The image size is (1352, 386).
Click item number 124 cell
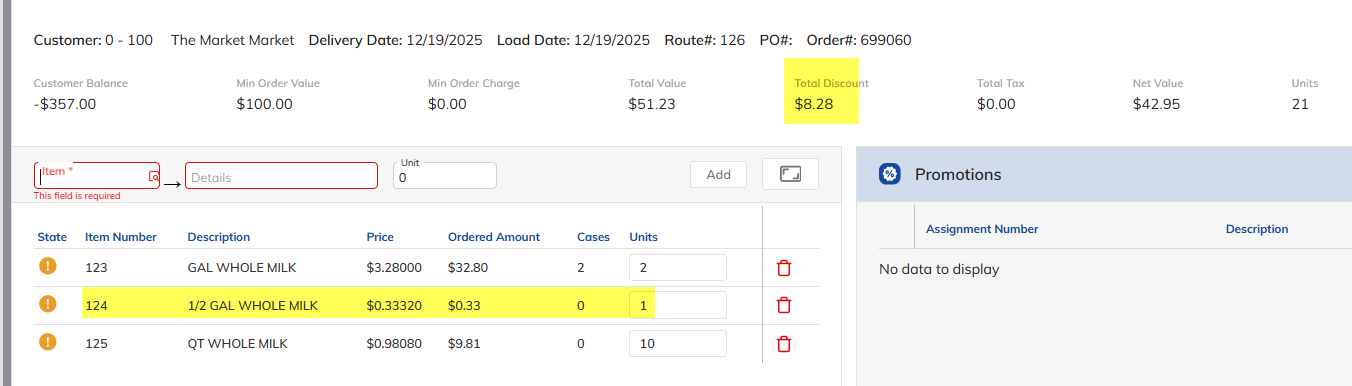pos(96,305)
